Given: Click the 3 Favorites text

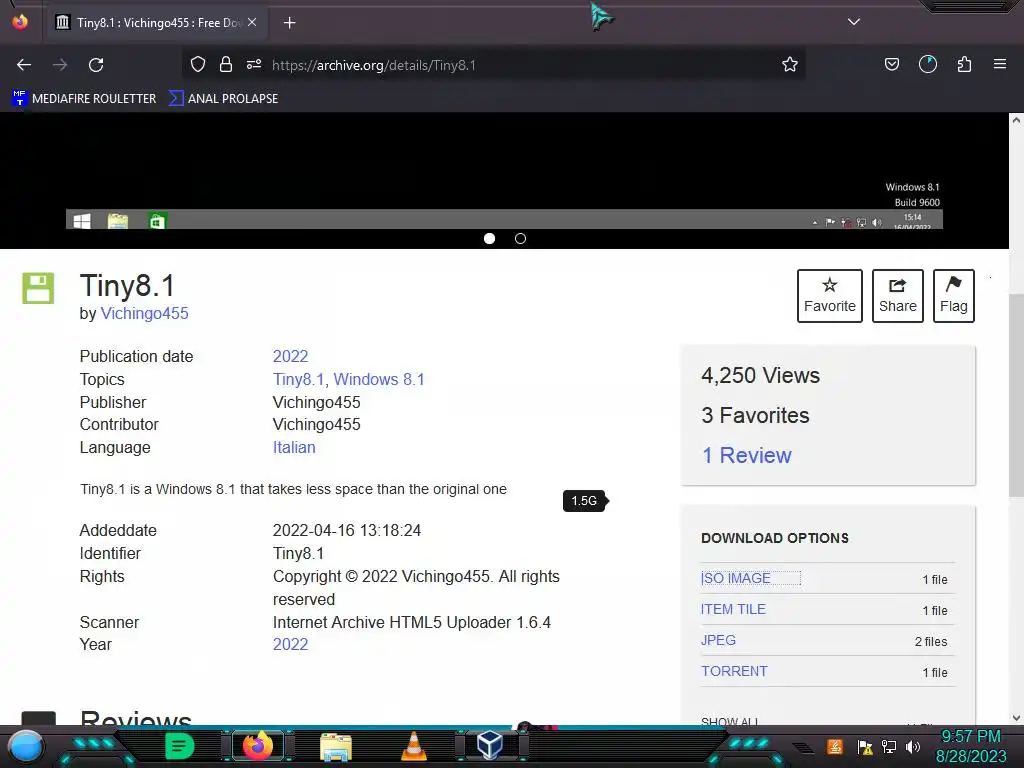Looking at the screenshot, I should pos(755,415).
